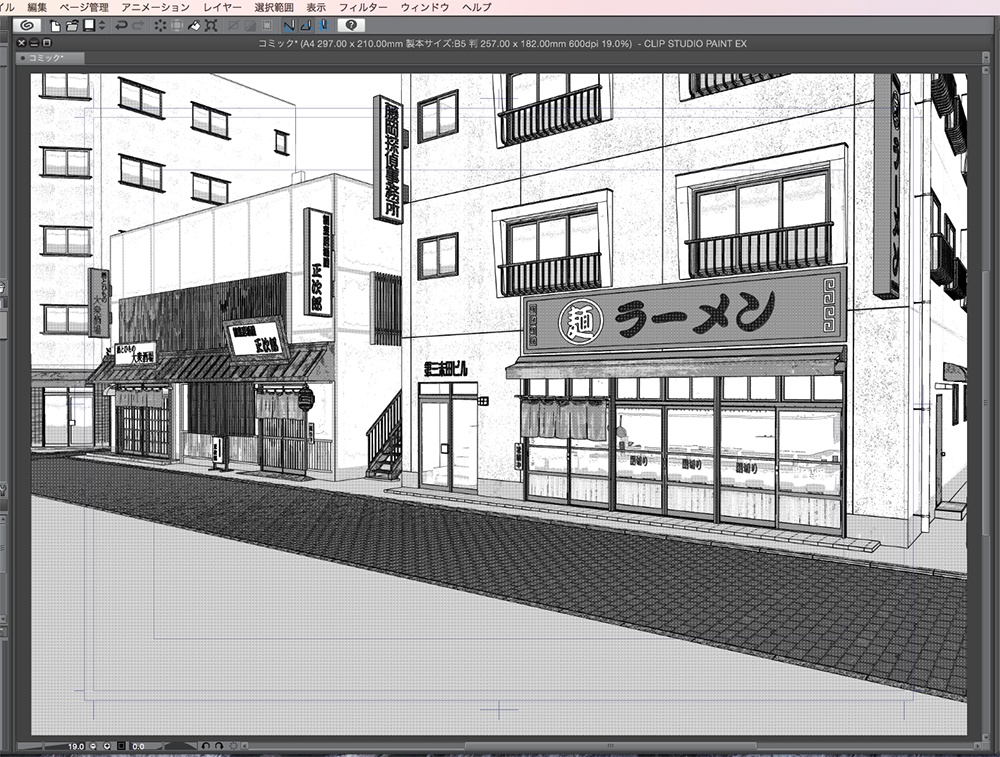Open the 表示 menu
Image resolution: width=1000 pixels, height=757 pixels.
[x=316, y=7]
